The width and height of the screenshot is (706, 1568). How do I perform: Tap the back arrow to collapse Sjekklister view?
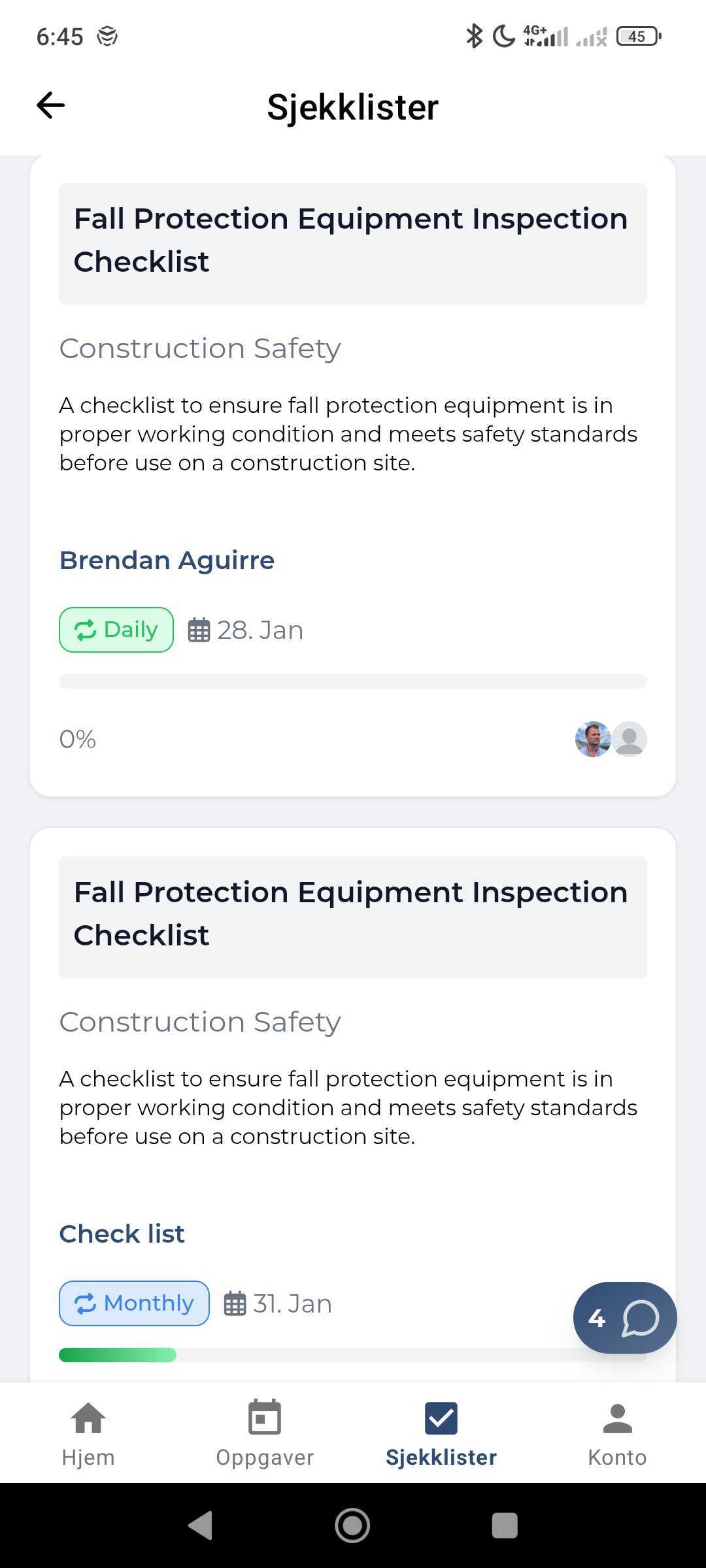[x=50, y=105]
